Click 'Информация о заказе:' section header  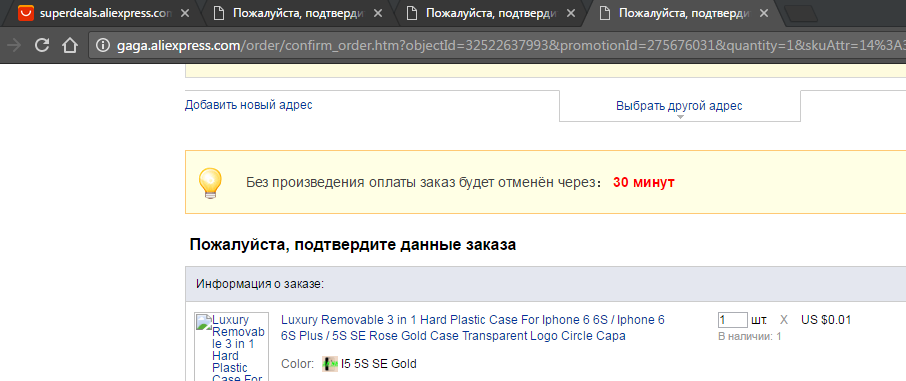click(x=259, y=284)
